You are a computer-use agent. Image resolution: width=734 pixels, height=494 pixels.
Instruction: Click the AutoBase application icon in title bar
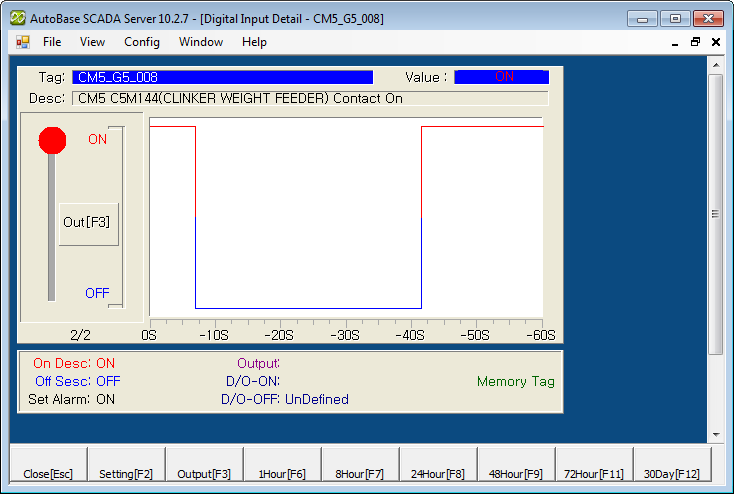pos(18,18)
